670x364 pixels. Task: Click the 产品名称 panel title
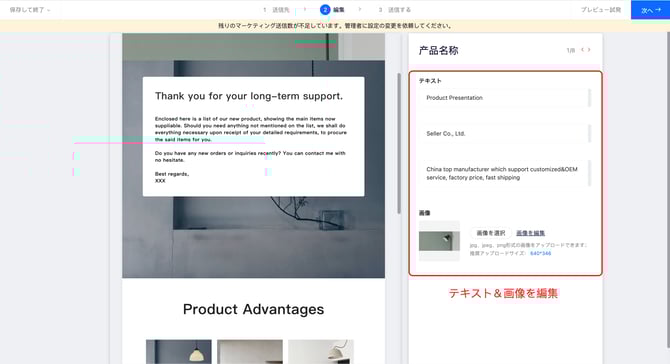coord(438,50)
